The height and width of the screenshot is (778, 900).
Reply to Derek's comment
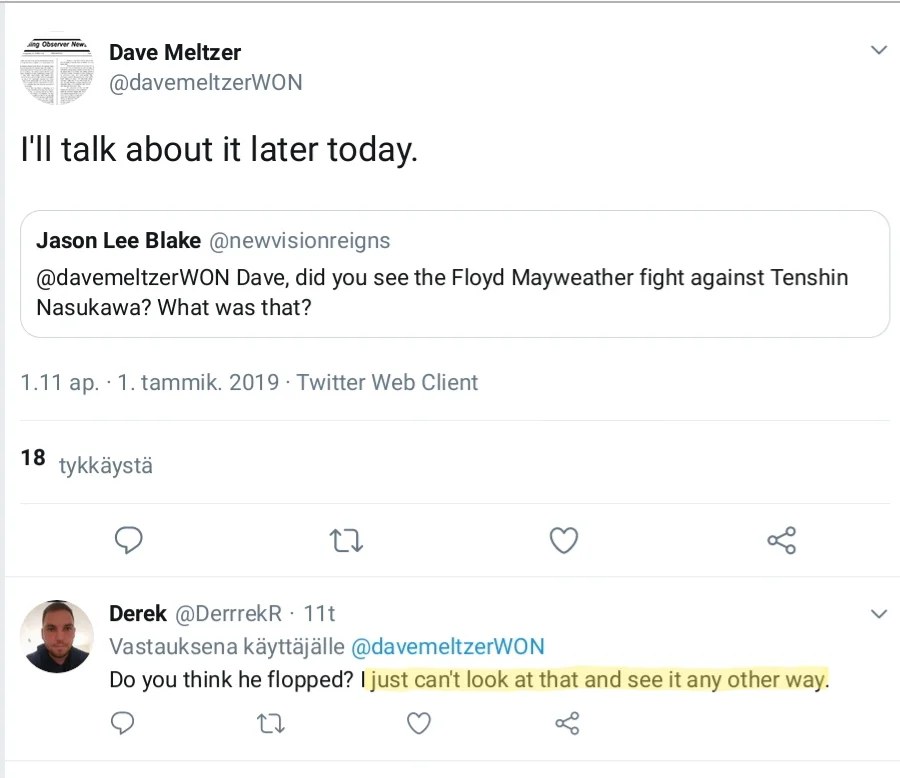[123, 722]
